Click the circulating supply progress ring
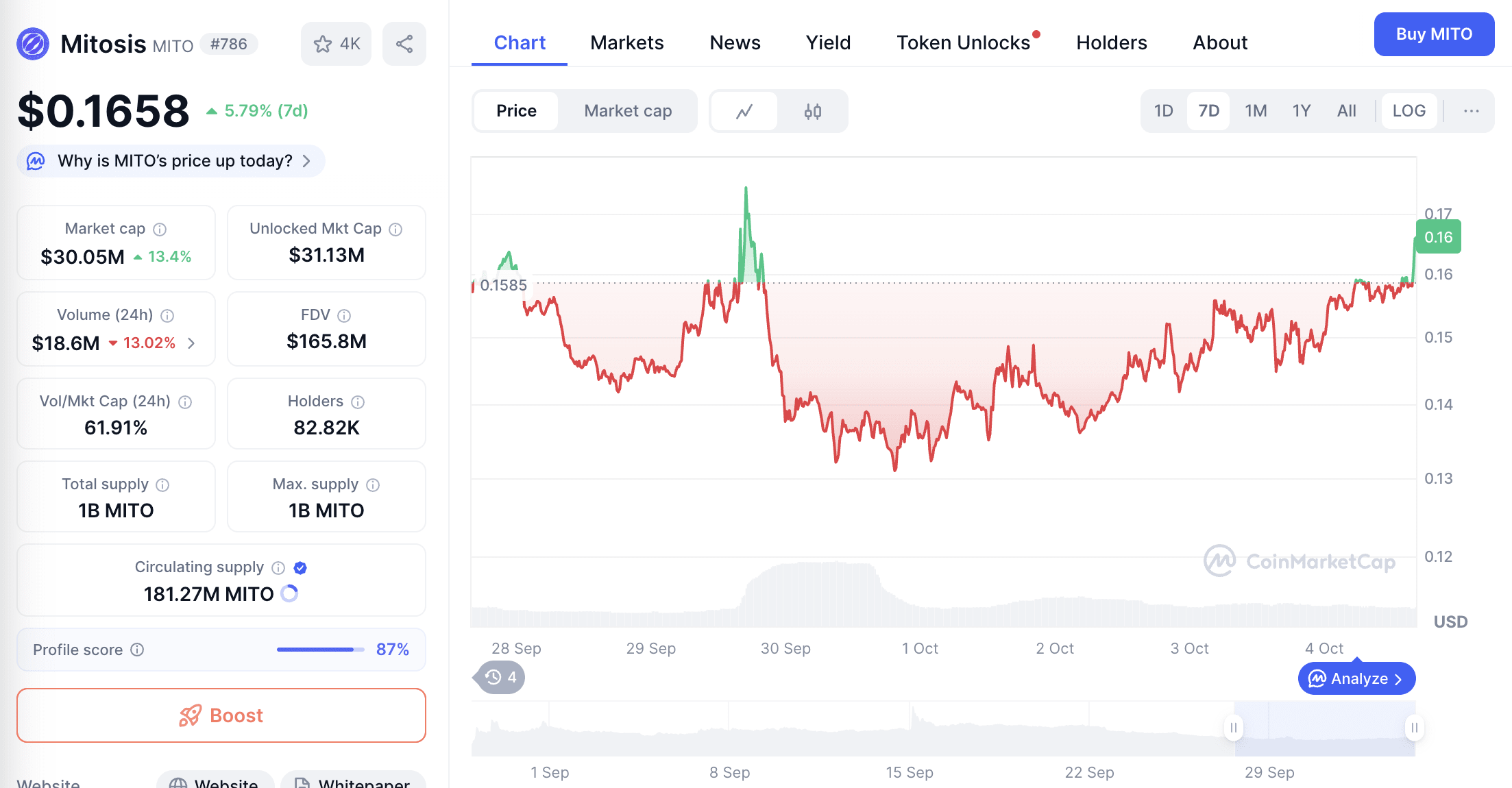The width and height of the screenshot is (1512, 788). (289, 593)
